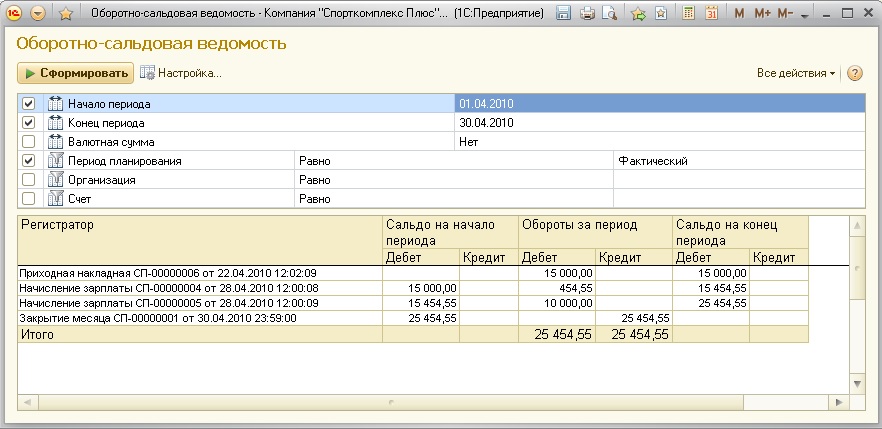Click the empty Организация value cell
882x429 pixels.
[740, 180]
